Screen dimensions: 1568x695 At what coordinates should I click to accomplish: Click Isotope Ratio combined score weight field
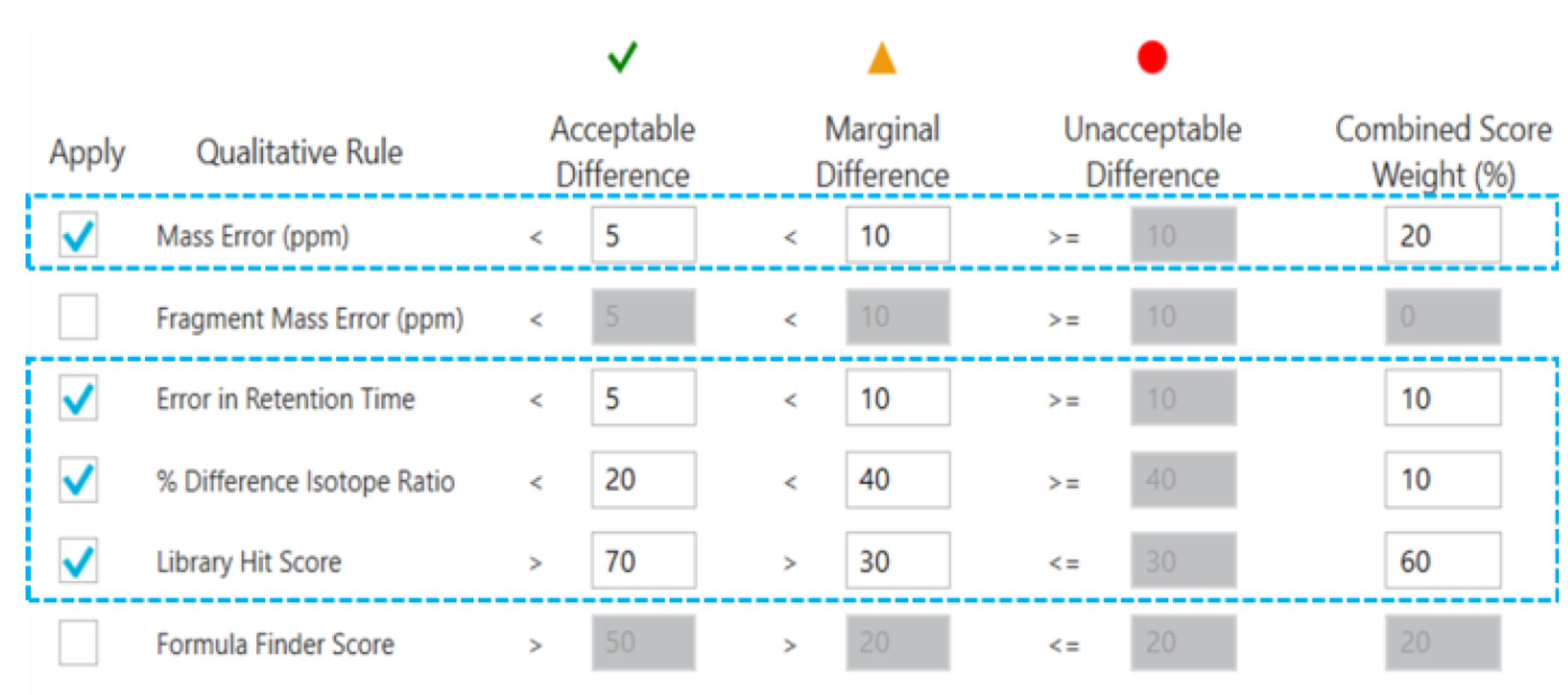pos(1443,480)
